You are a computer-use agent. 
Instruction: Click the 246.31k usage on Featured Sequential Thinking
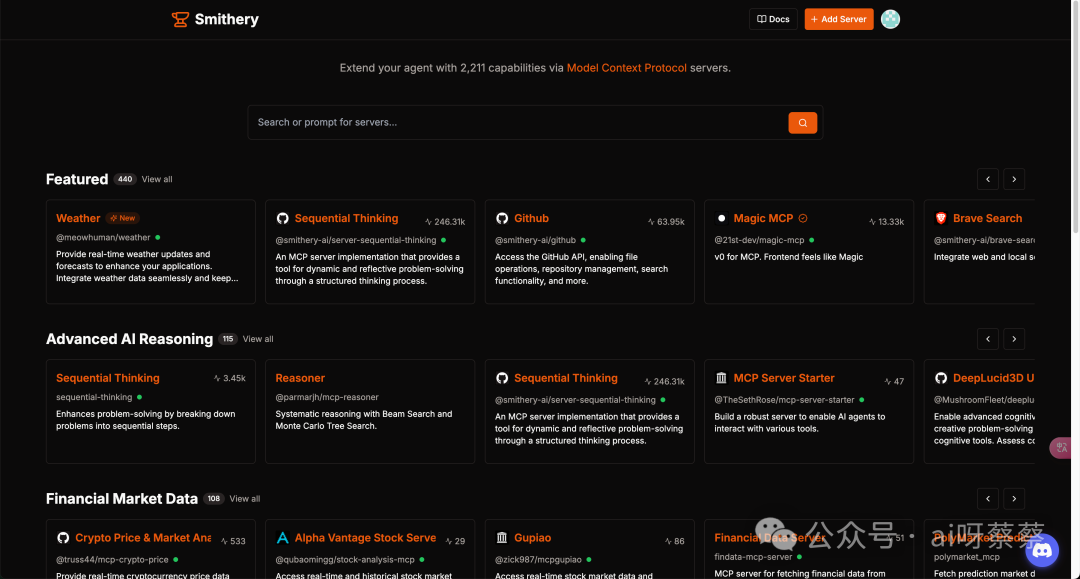click(445, 222)
